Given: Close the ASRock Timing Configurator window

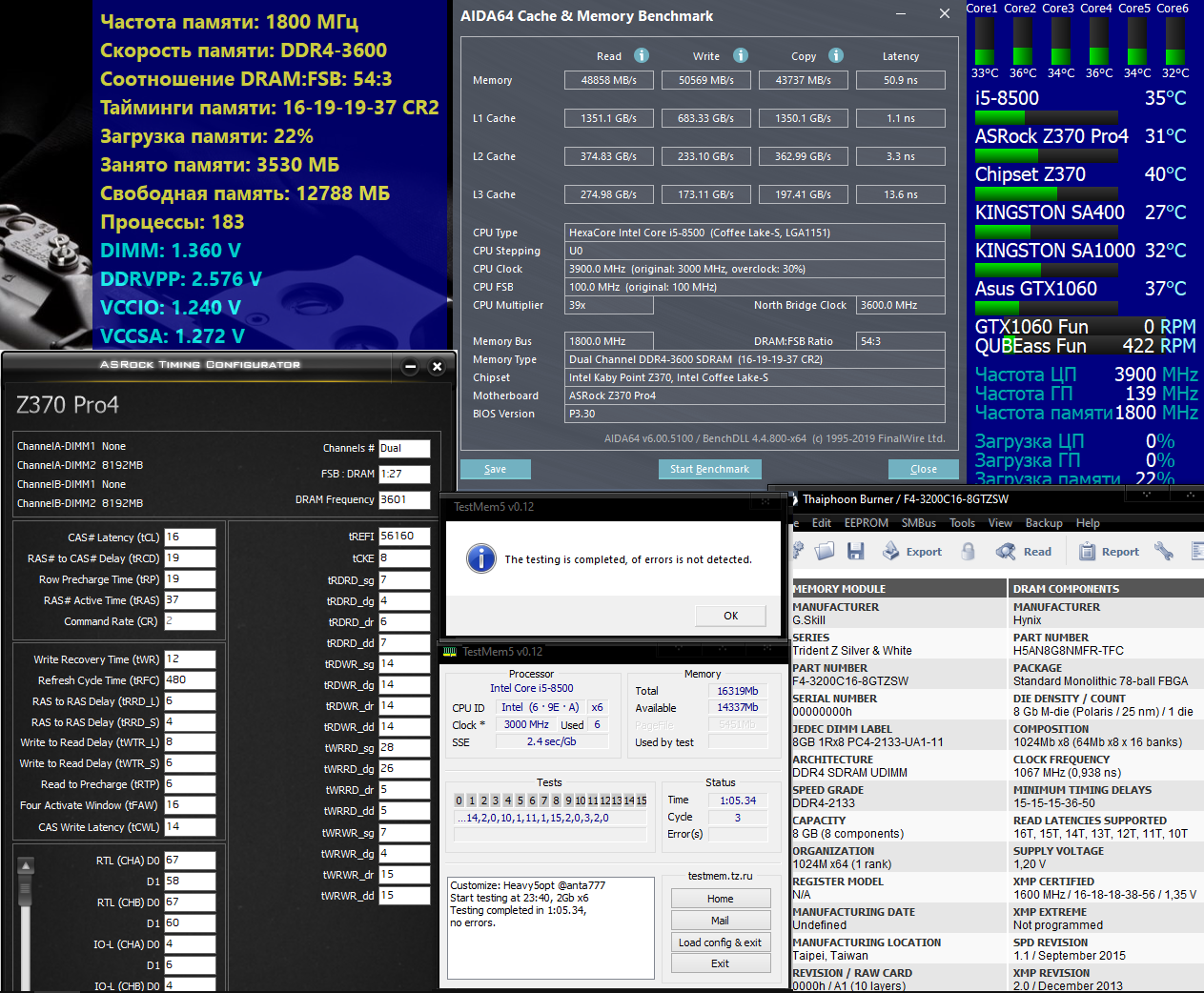Looking at the screenshot, I should click(437, 366).
